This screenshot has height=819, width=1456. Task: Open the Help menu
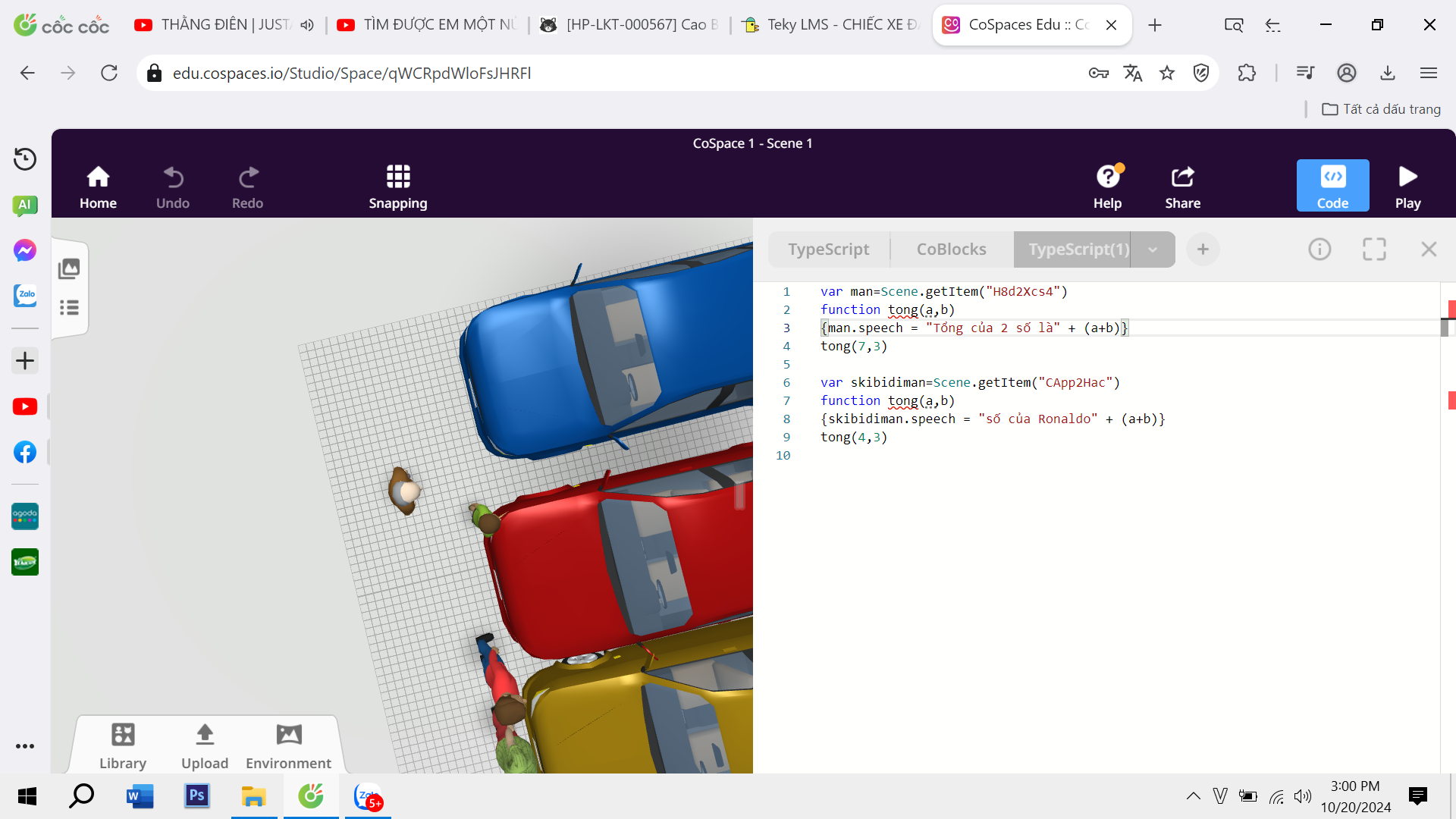1107,187
